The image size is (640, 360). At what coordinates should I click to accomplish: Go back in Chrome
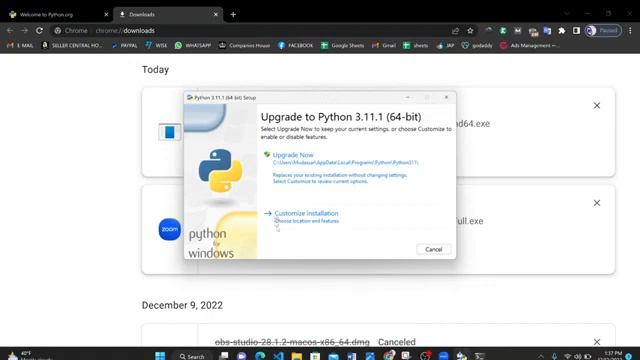pyautogui.click(x=10, y=31)
